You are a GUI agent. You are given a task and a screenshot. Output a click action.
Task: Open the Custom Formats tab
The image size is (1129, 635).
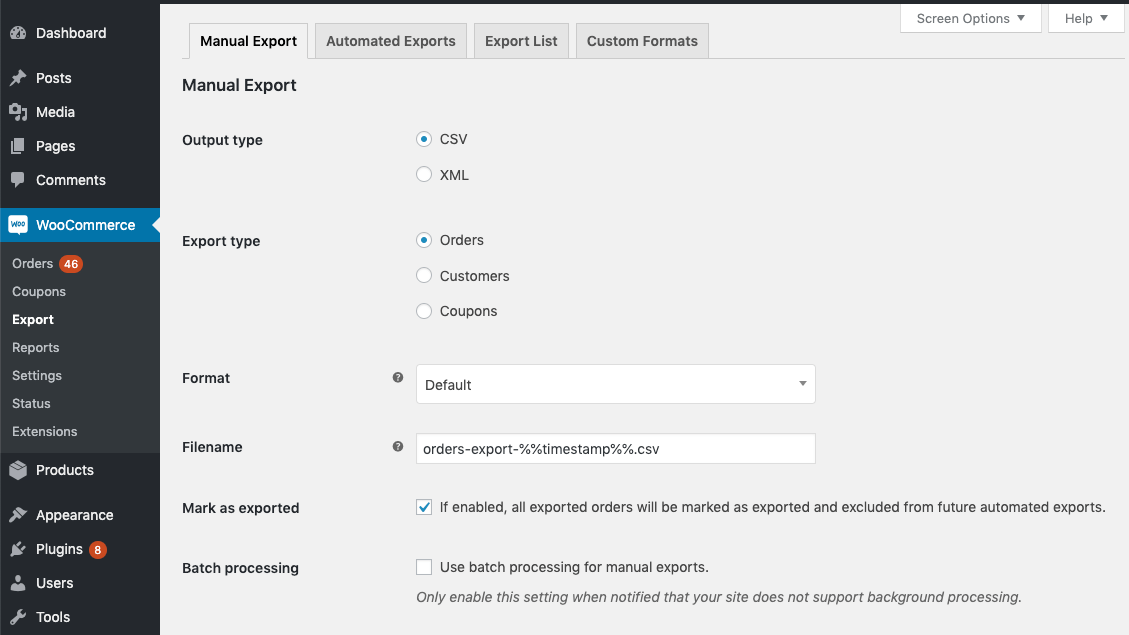pyautogui.click(x=642, y=41)
